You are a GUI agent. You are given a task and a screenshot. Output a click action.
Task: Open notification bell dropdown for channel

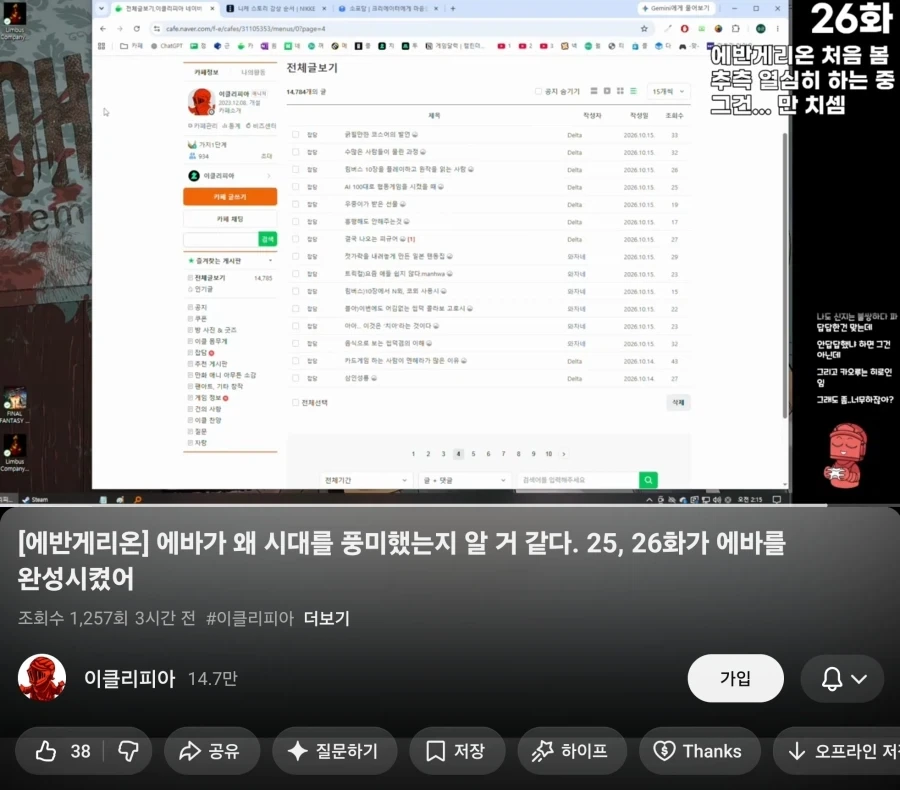click(842, 679)
